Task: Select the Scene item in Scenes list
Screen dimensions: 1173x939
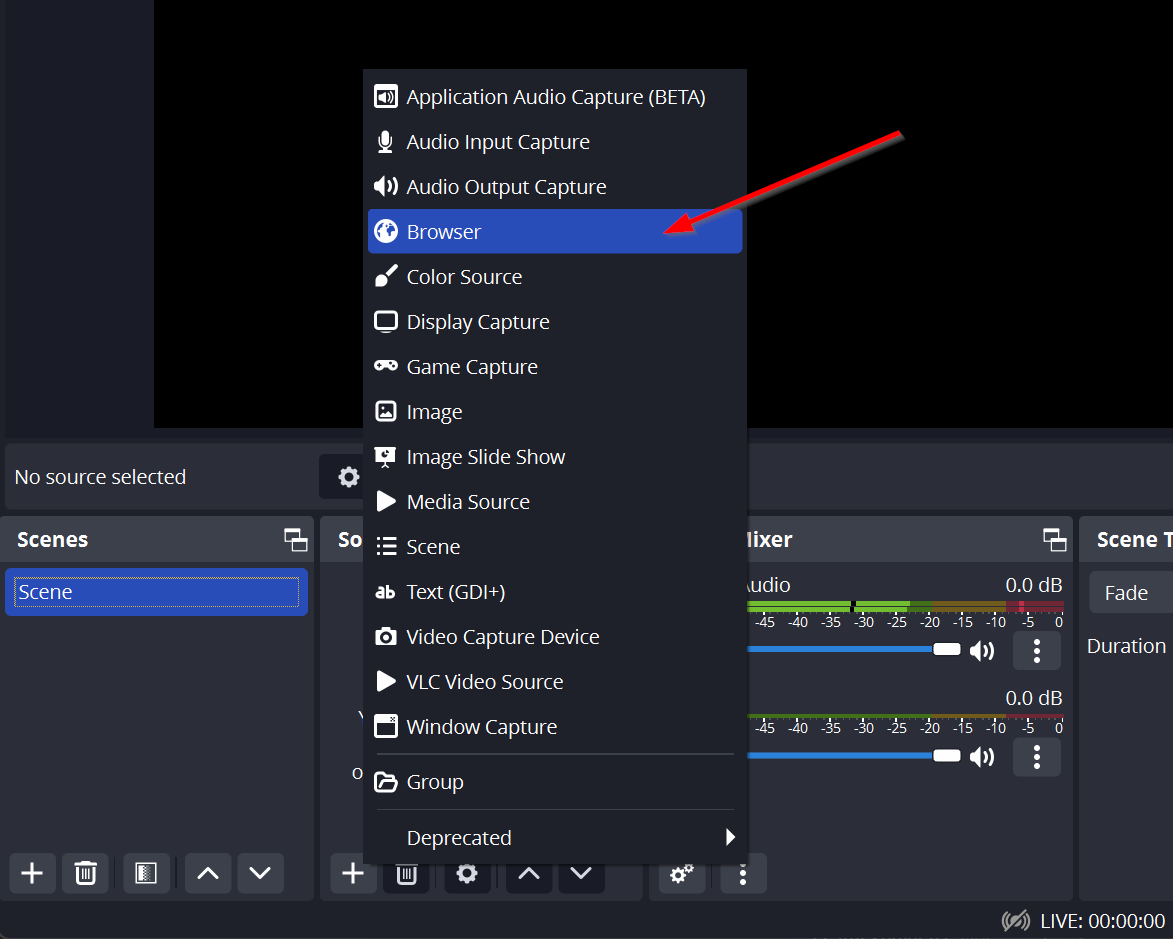Action: click(x=156, y=592)
